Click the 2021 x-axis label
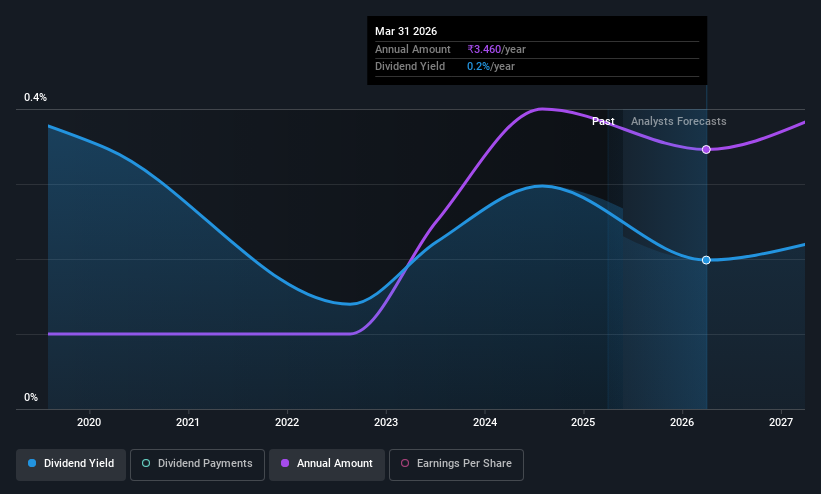This screenshot has width=821, height=494. (x=188, y=422)
